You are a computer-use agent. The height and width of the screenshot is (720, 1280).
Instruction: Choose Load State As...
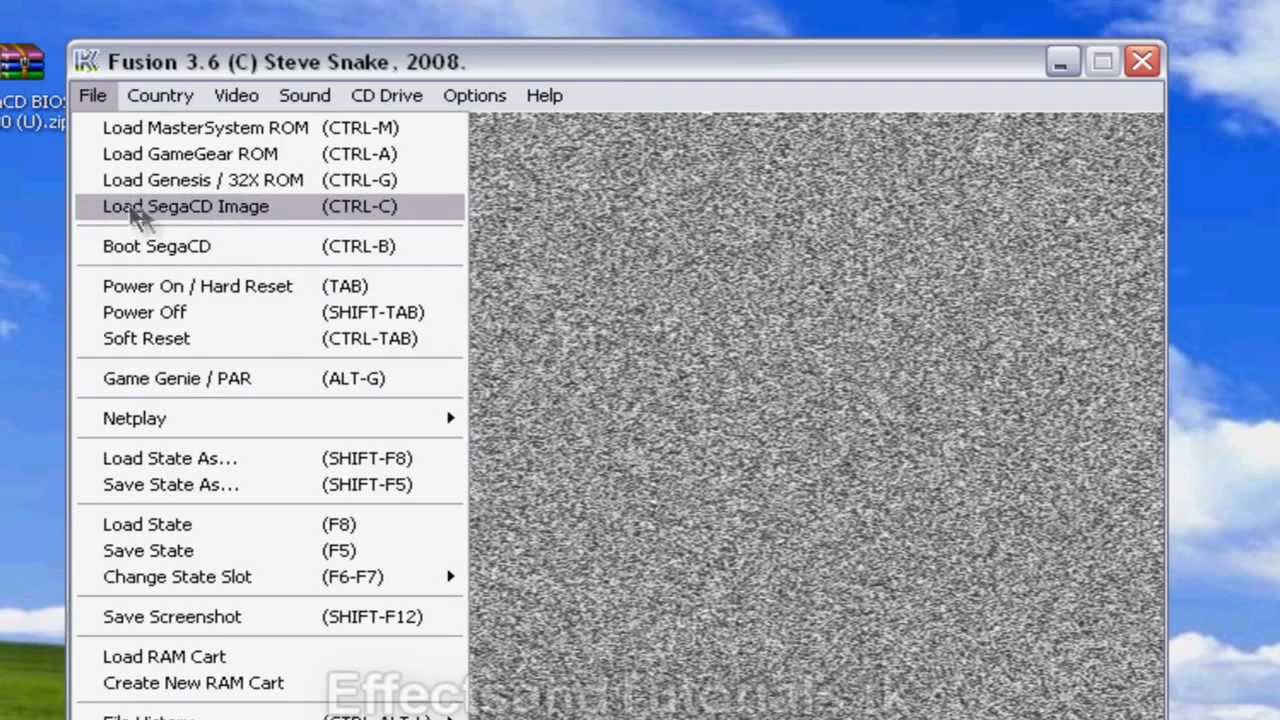click(270, 458)
